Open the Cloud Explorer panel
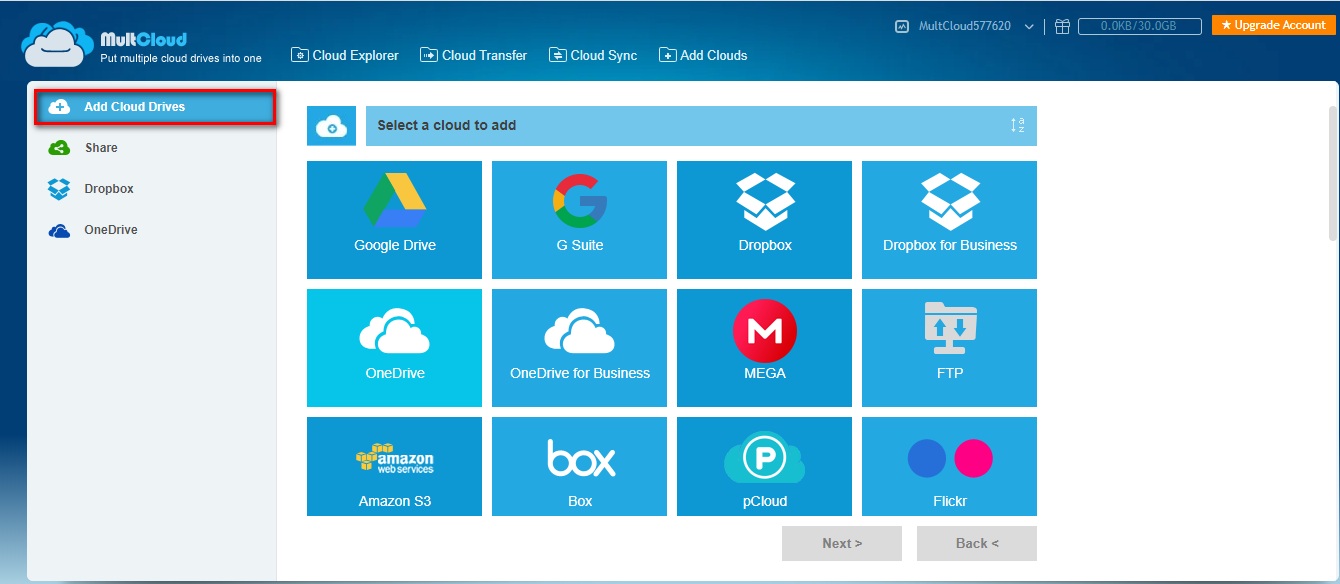Screen dimensions: 1340x584 pos(344,55)
